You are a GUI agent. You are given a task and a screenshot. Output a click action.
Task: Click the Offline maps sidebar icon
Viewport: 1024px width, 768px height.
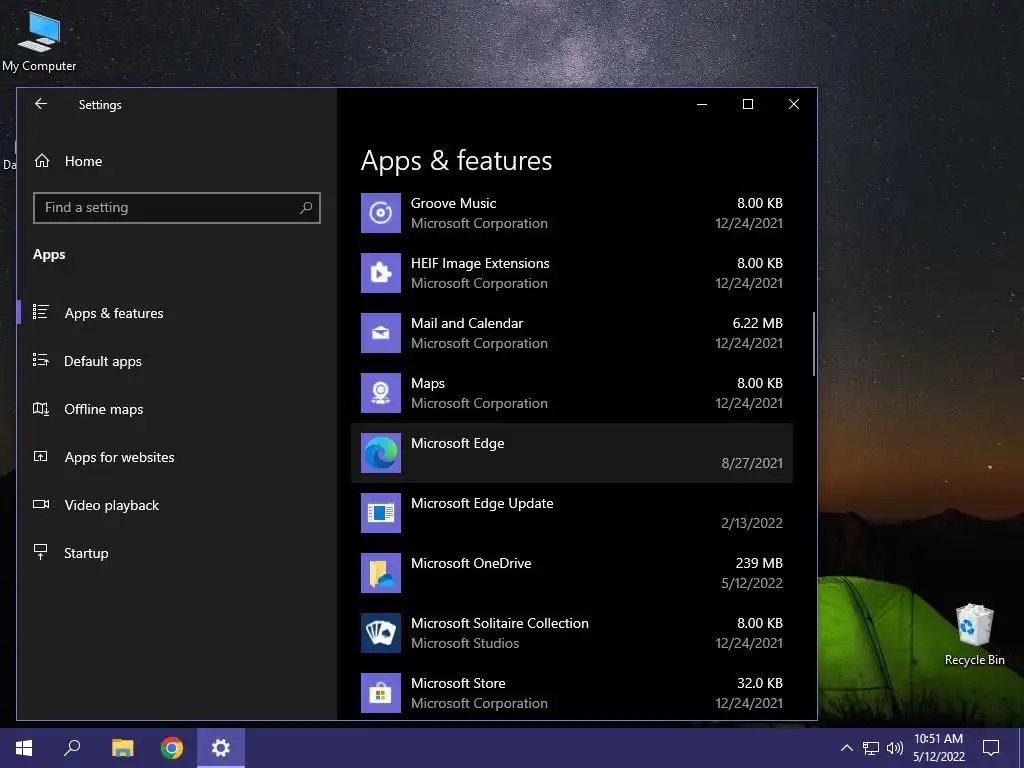(40, 409)
